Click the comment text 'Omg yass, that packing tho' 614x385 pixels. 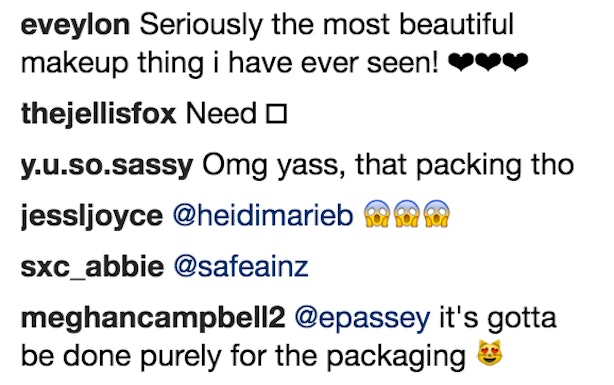click(388, 165)
